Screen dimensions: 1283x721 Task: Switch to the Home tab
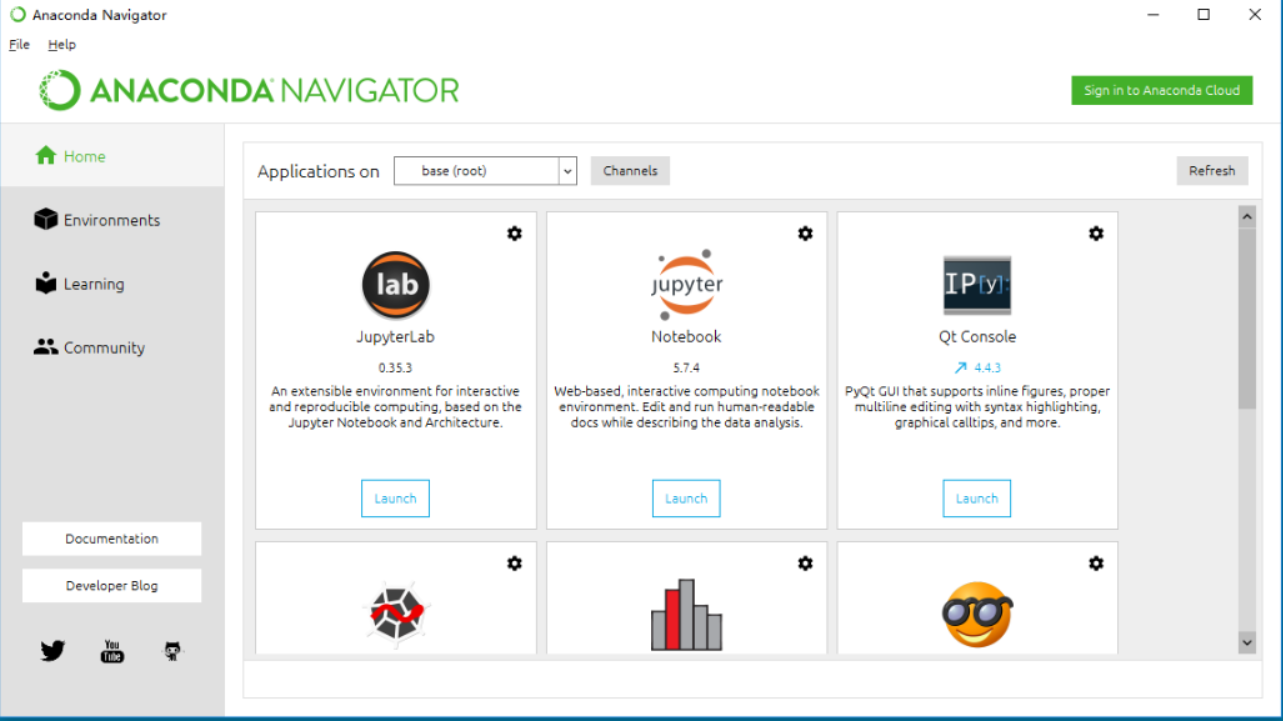coord(112,156)
